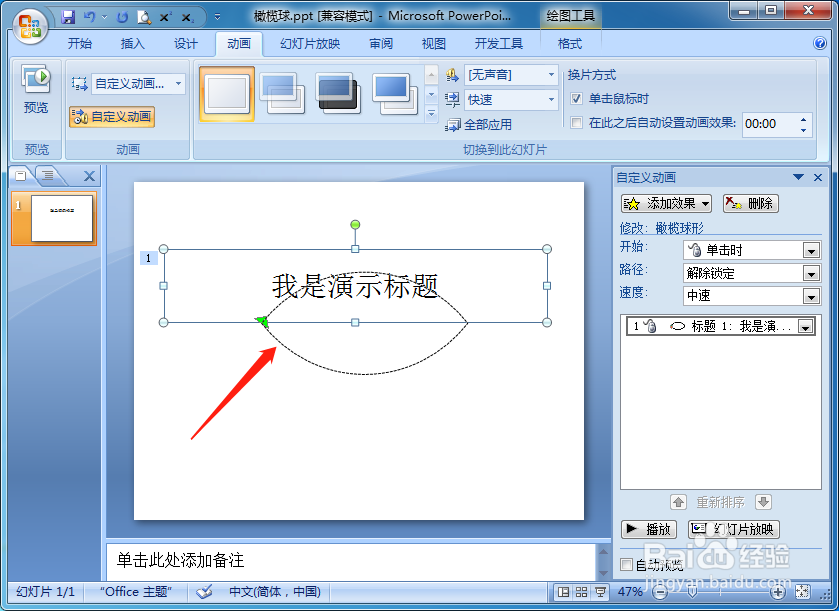Image resolution: width=839 pixels, height=611 pixels.
Task: Open the 幻灯片放映 ribbon tab
Action: [x=310, y=44]
